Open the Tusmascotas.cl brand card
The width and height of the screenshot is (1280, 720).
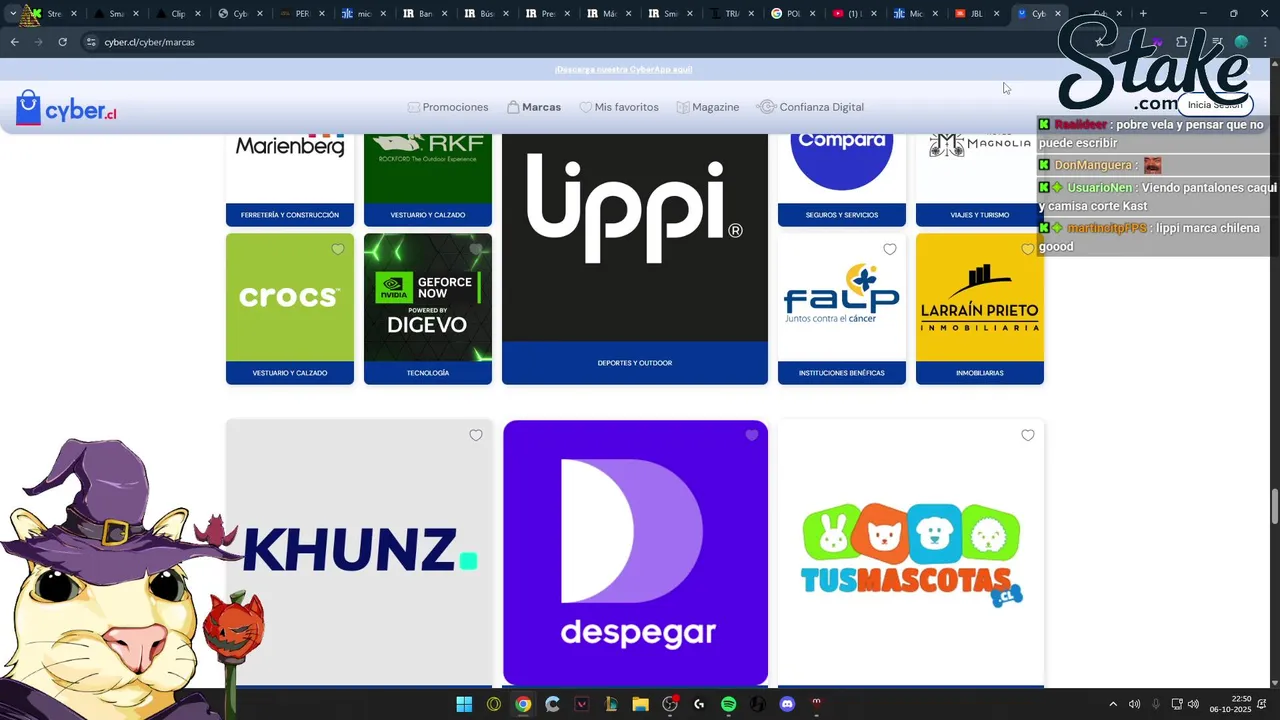[x=911, y=552]
